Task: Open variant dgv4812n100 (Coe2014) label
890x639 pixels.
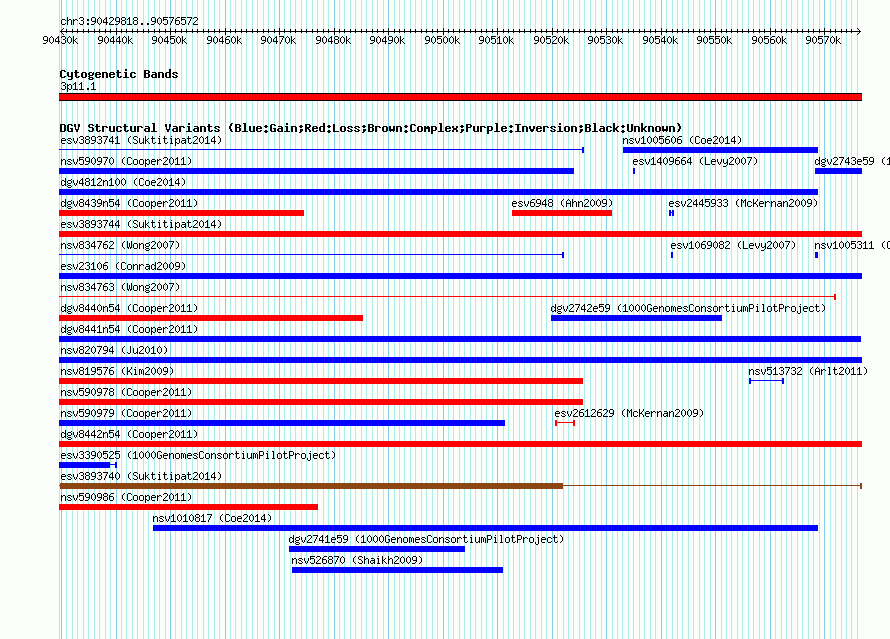Action: point(123,182)
